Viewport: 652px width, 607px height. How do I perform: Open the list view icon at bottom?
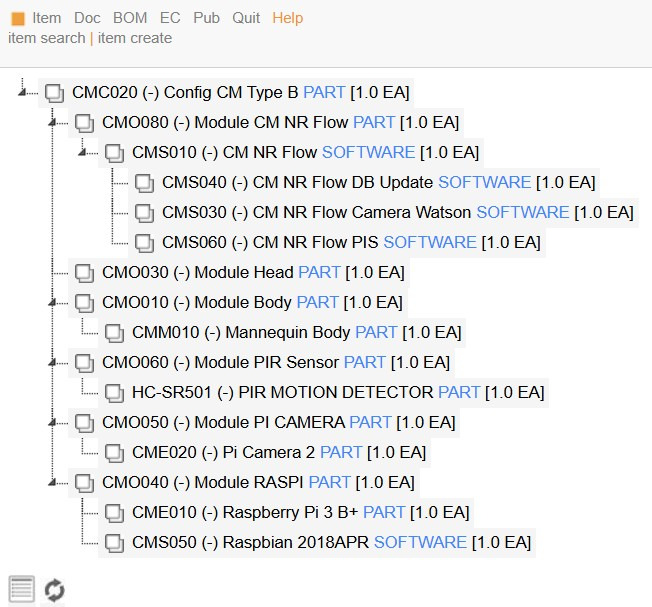tap(22, 589)
